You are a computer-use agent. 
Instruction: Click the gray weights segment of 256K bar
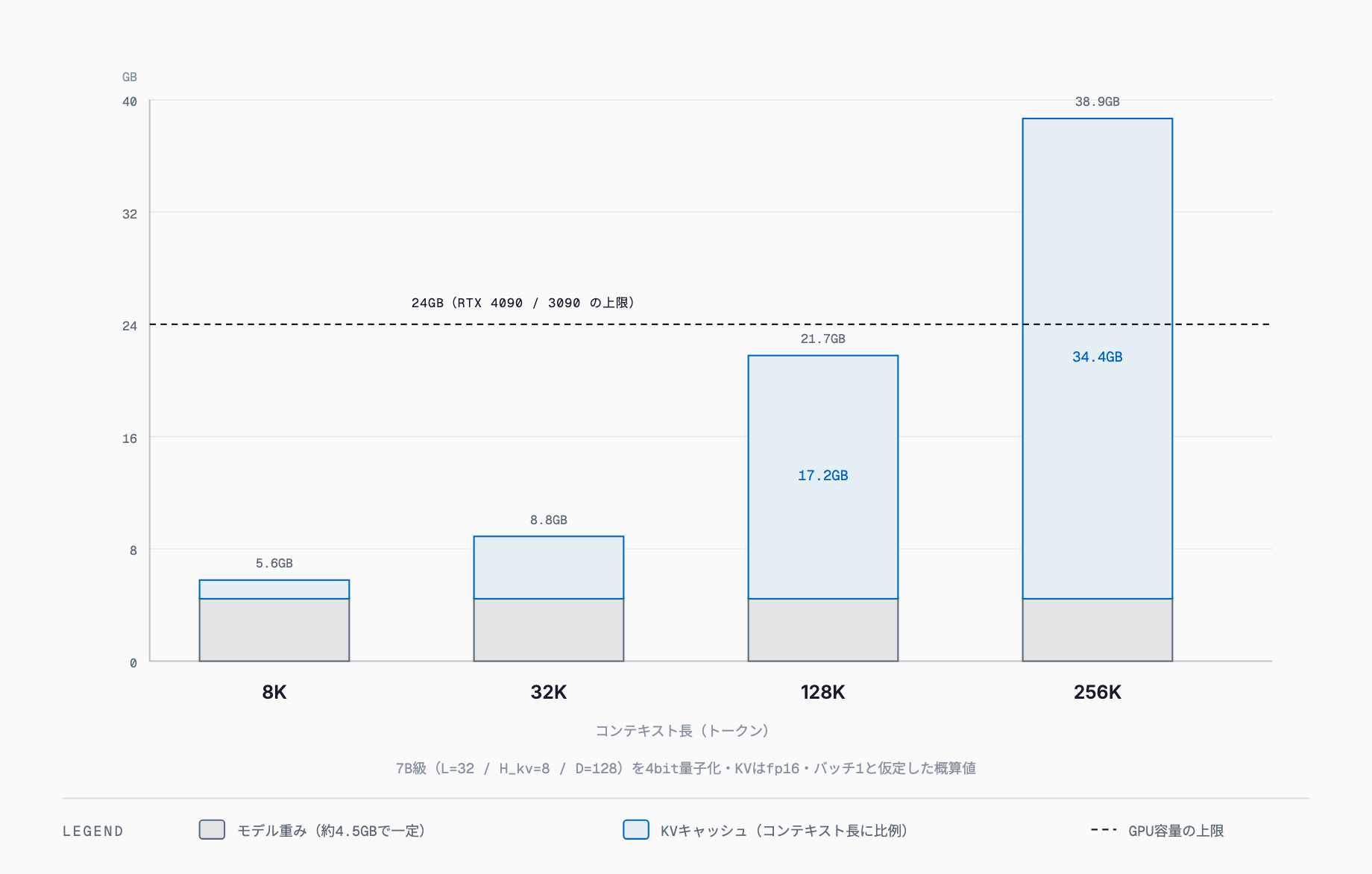(1098, 630)
